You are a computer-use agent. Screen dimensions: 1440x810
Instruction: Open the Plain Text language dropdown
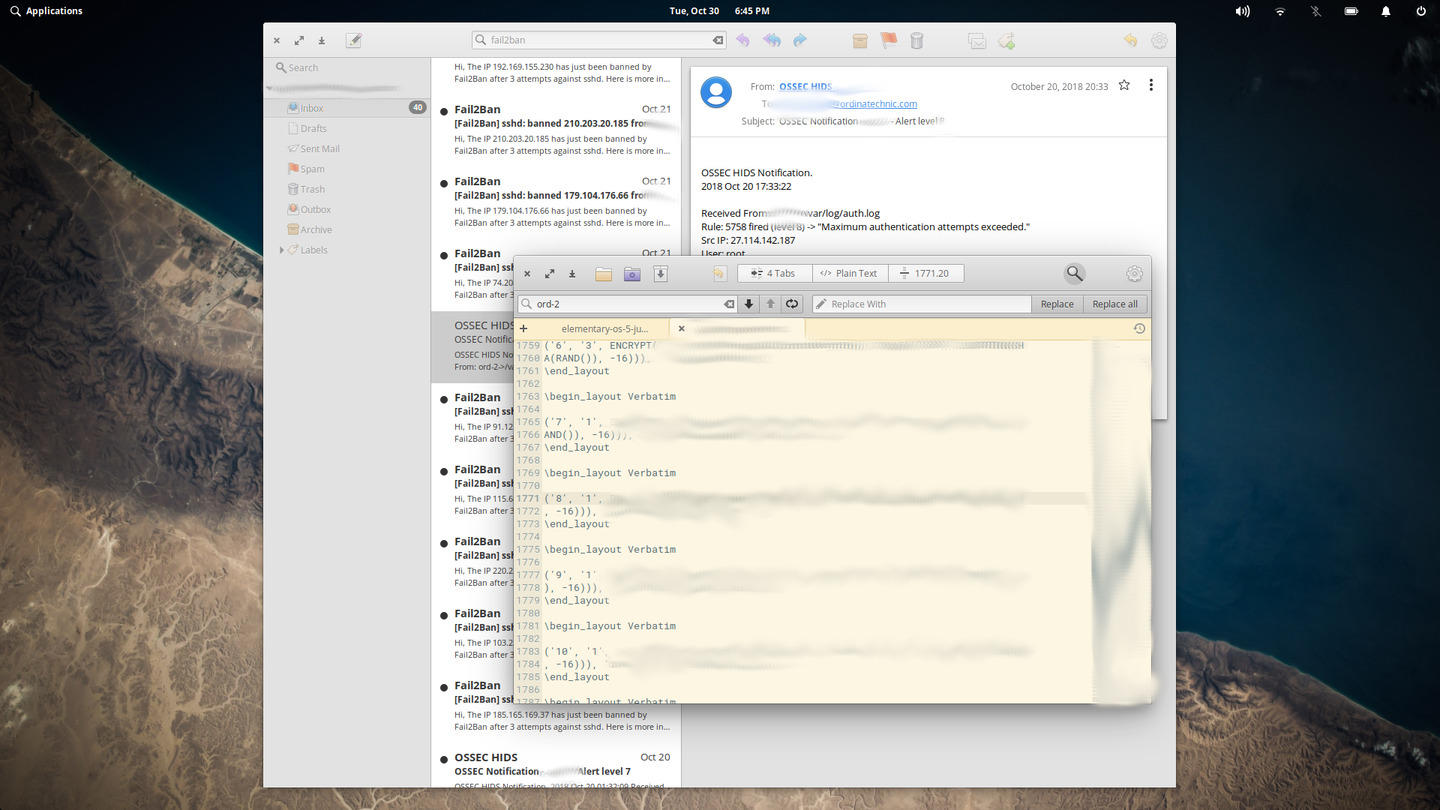point(848,273)
